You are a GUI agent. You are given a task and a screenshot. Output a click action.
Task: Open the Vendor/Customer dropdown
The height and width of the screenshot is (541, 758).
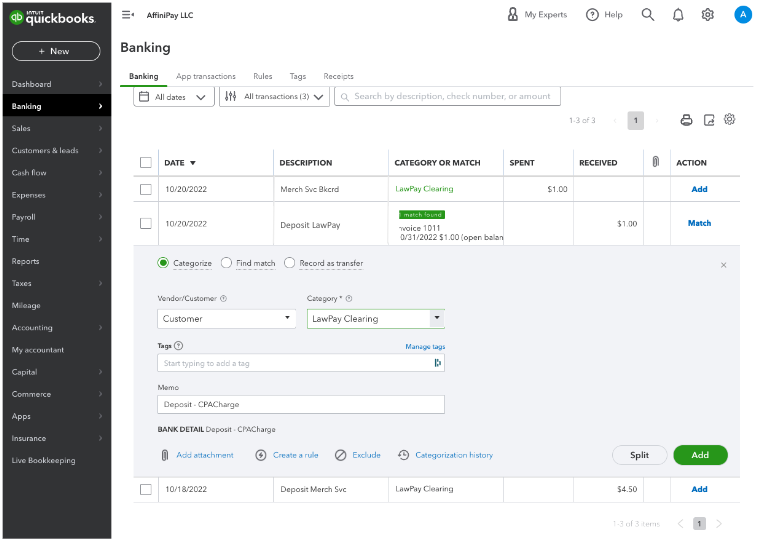tap(226, 319)
